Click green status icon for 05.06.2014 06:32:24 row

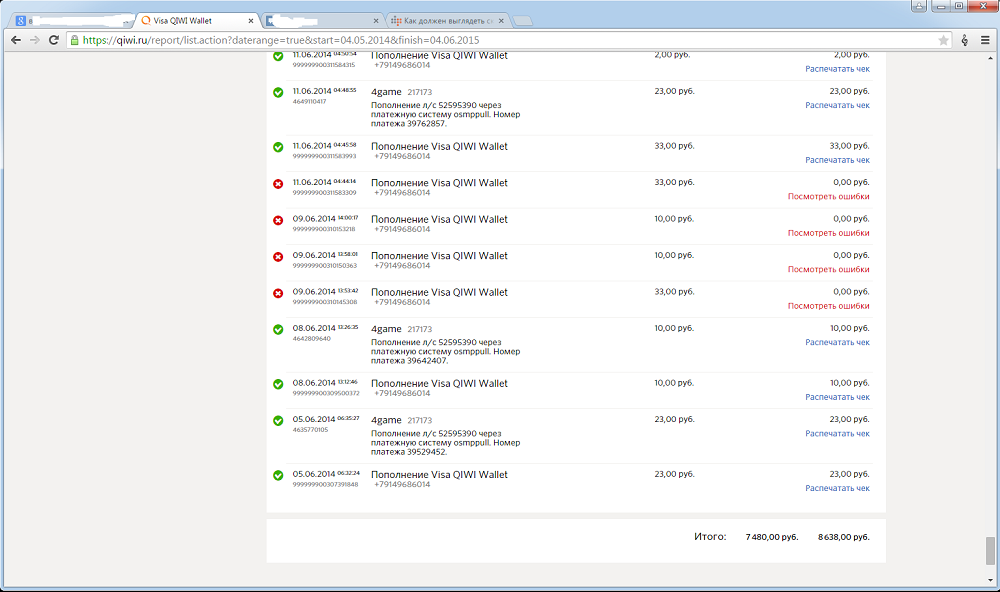click(278, 475)
